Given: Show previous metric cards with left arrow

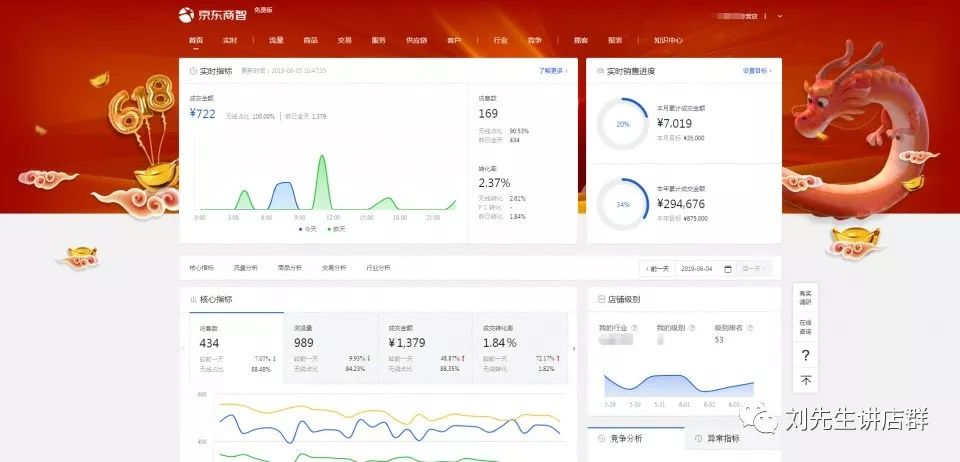Looking at the screenshot, I should [x=183, y=349].
